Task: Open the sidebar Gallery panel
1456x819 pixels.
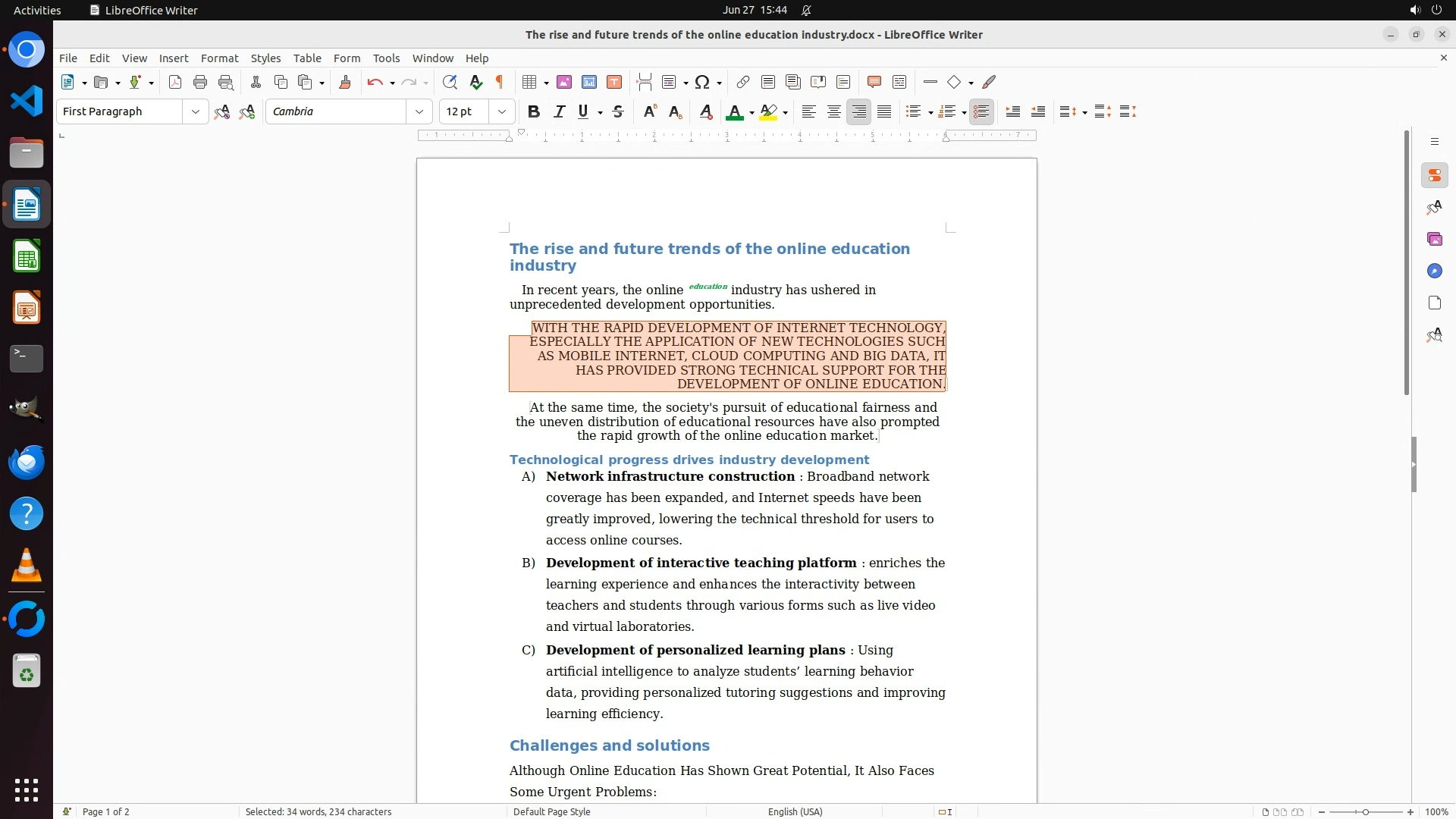Action: click(1434, 240)
